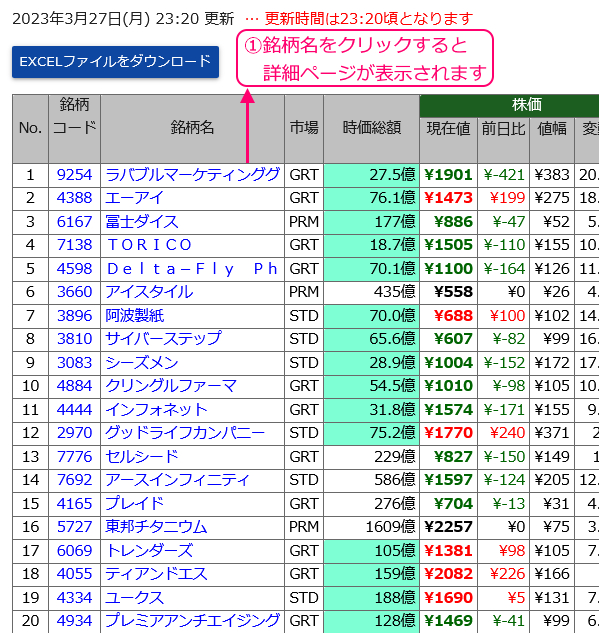Select the 76.1億 market cap cell
Screen dimensions: 599x633
point(372,198)
